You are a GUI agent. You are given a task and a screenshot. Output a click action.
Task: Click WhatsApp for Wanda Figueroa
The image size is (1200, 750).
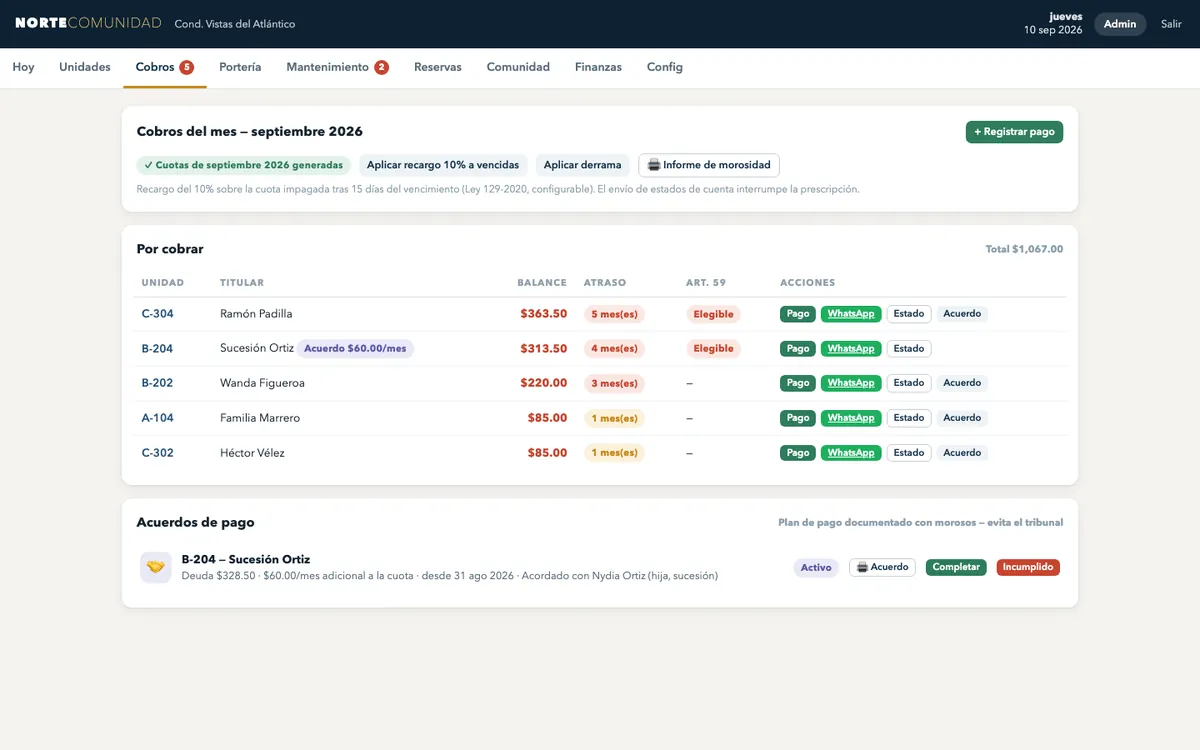pyautogui.click(x=851, y=383)
